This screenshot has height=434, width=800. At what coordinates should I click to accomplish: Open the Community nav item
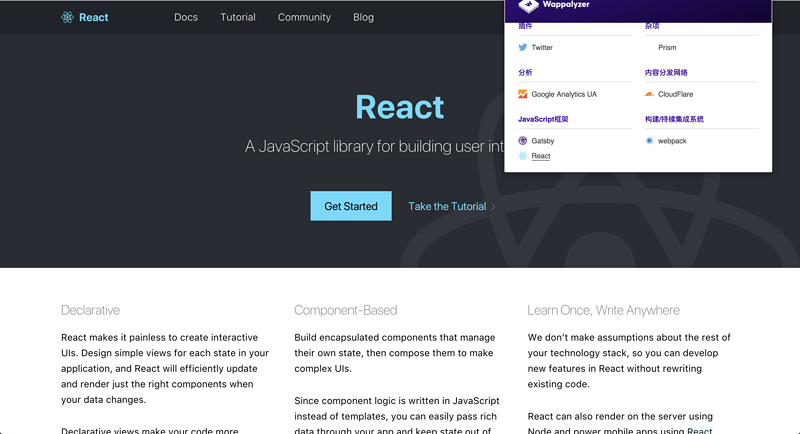pyautogui.click(x=304, y=17)
